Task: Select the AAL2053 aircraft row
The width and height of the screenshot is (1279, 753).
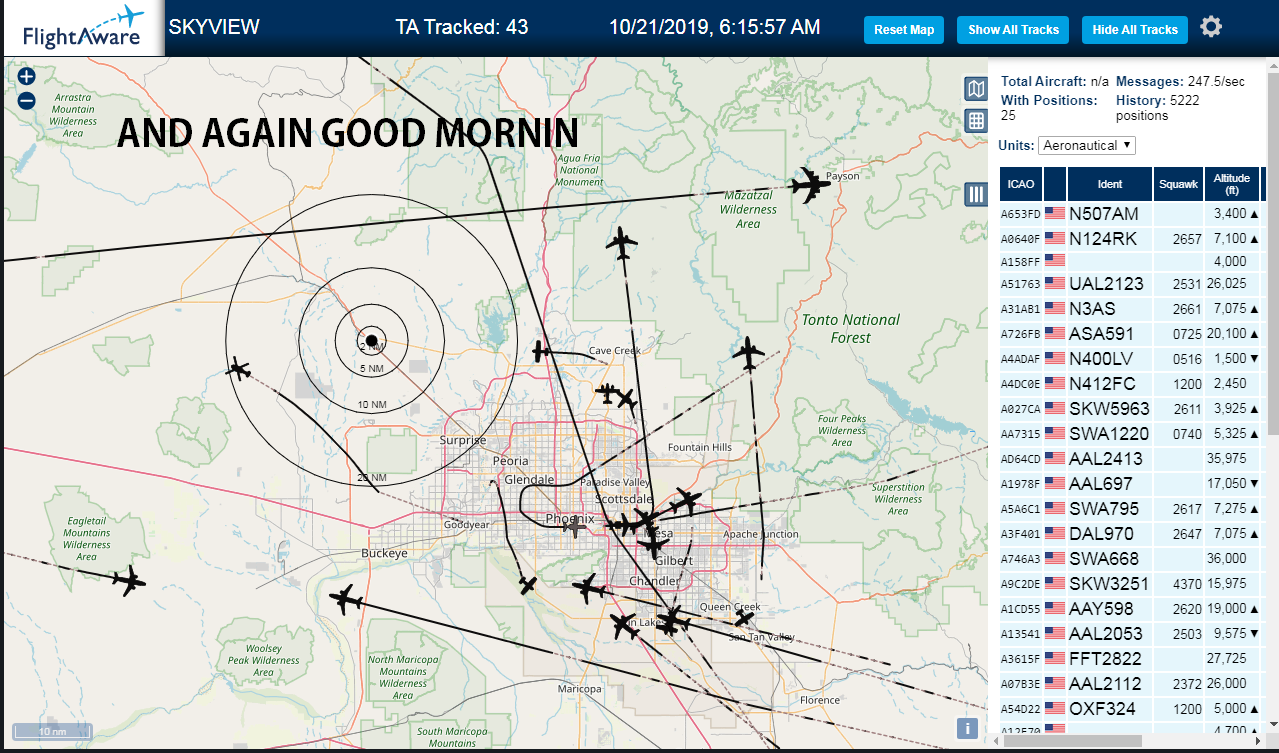Action: 1131,633
